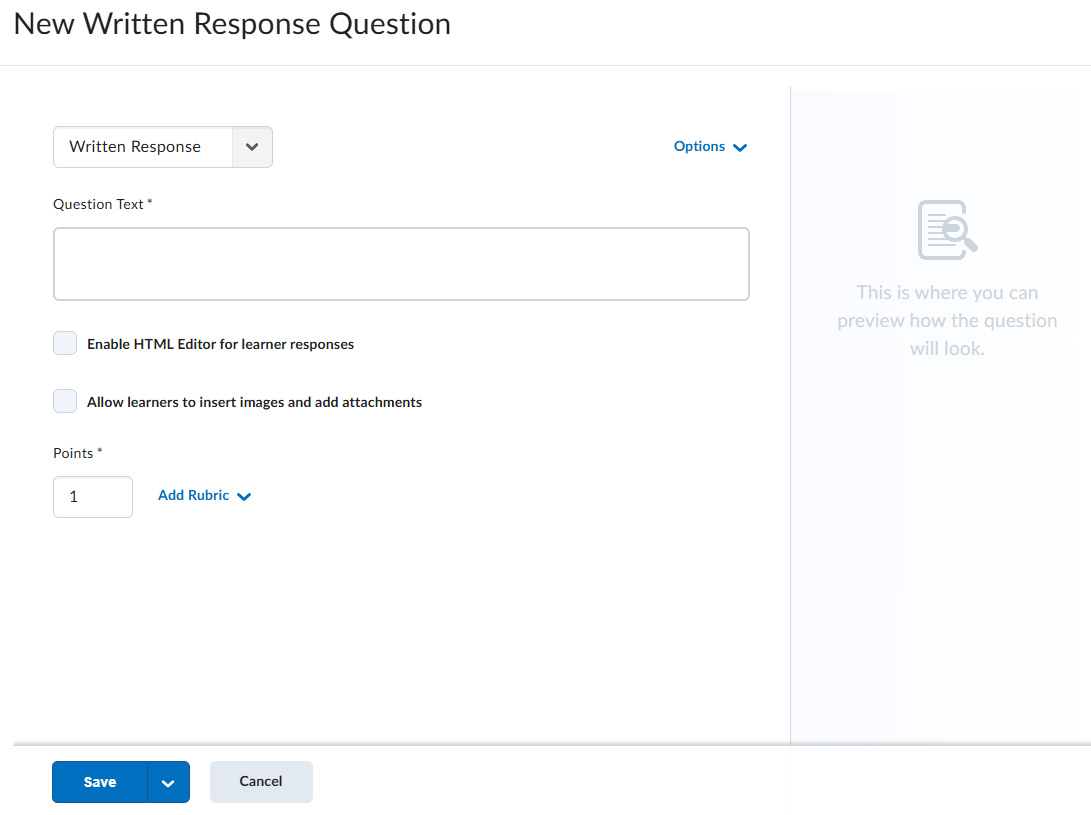Click the Save button's dropdown chevron
The width and height of the screenshot is (1091, 815).
pyautogui.click(x=168, y=782)
